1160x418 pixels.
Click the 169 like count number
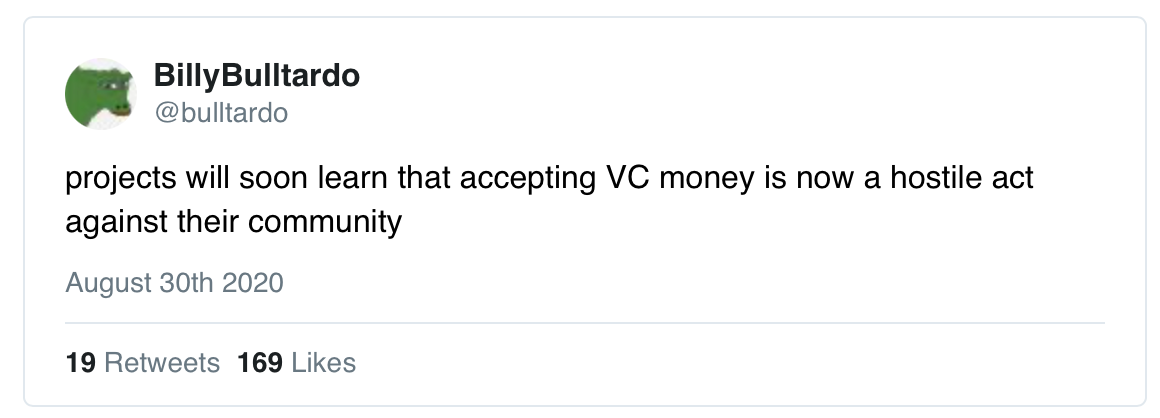tap(261, 362)
